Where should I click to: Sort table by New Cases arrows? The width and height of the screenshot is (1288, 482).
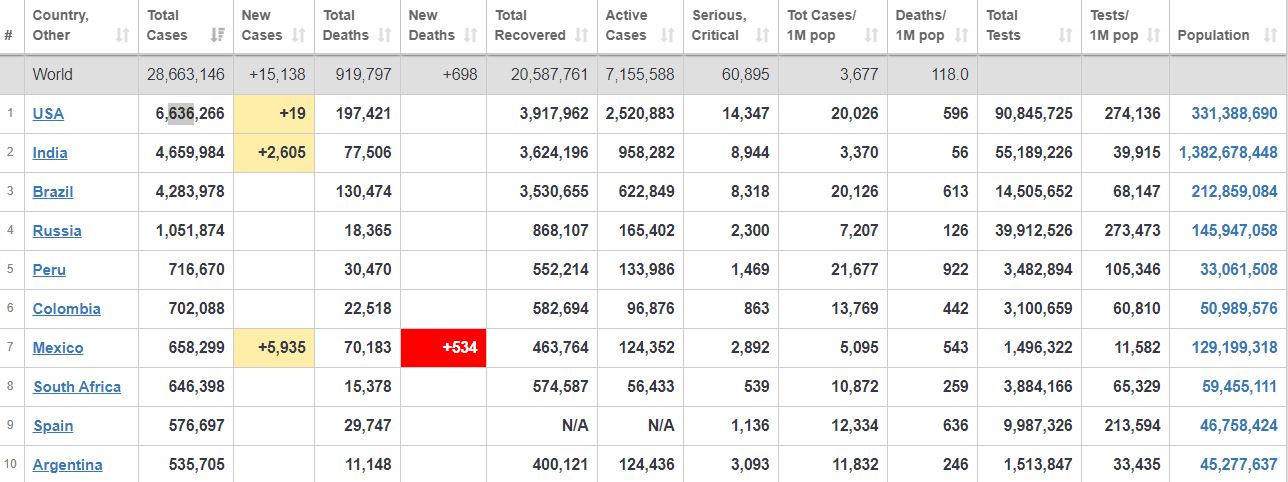[x=299, y=35]
